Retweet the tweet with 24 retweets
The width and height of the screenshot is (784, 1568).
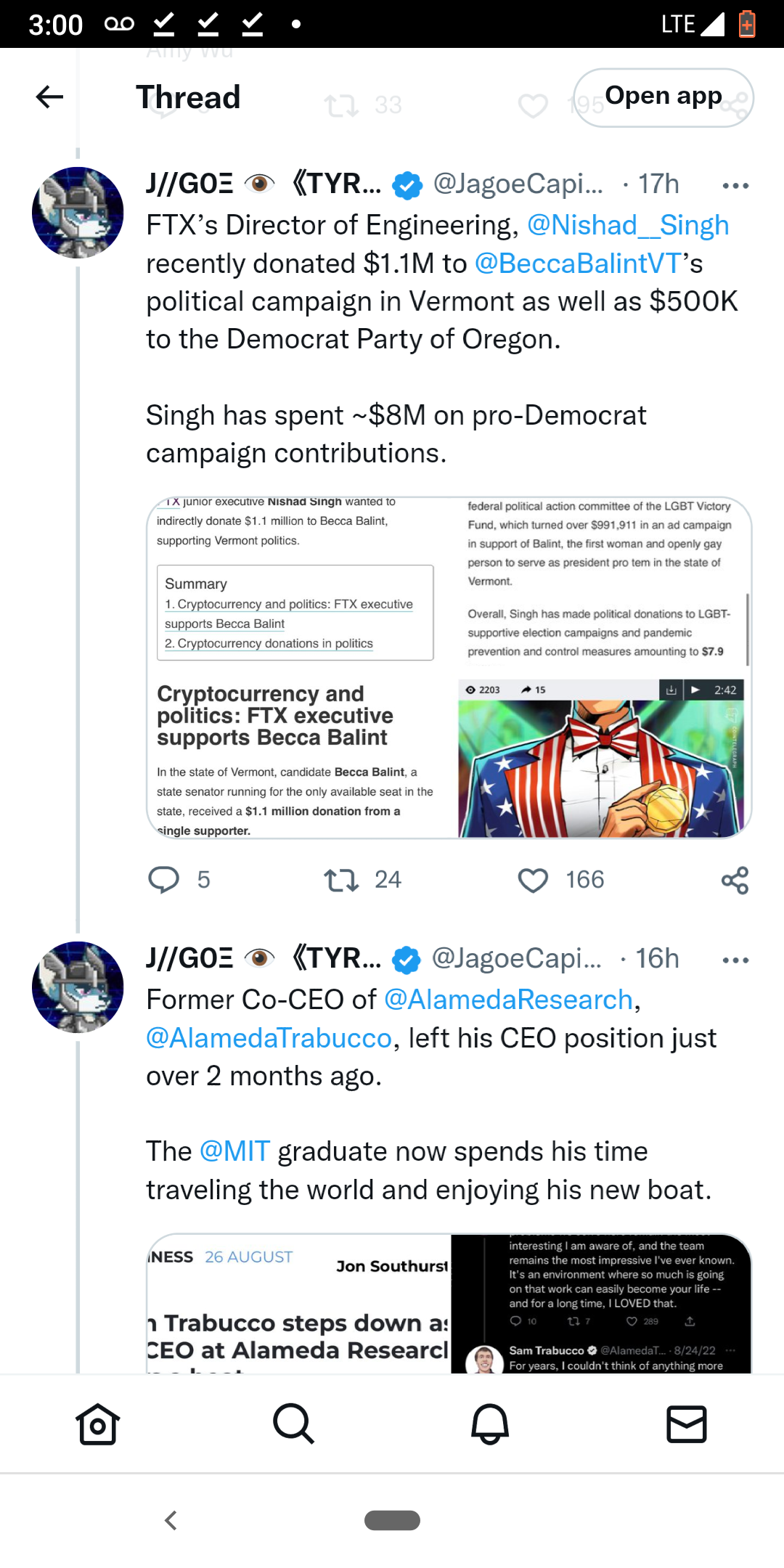pyautogui.click(x=341, y=881)
